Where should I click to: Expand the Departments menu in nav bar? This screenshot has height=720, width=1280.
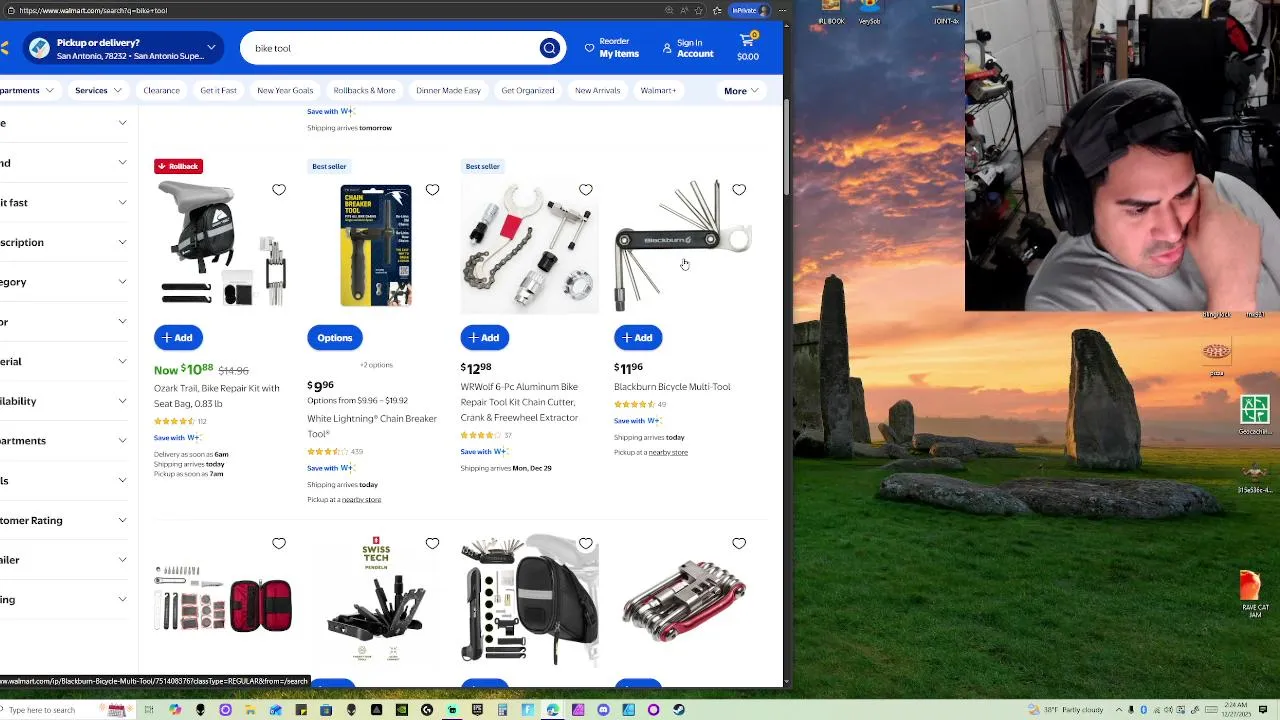pyautogui.click(x=27, y=90)
